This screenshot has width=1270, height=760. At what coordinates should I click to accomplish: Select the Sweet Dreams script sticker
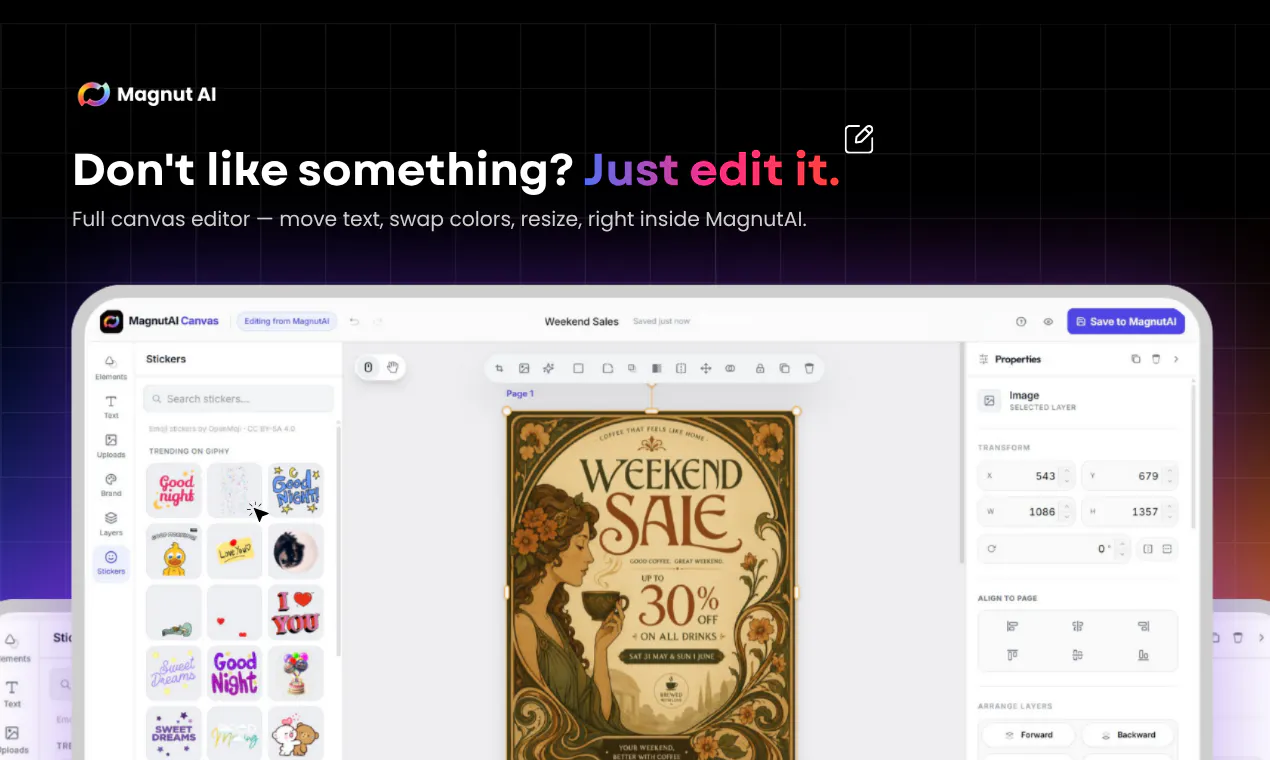pos(174,673)
